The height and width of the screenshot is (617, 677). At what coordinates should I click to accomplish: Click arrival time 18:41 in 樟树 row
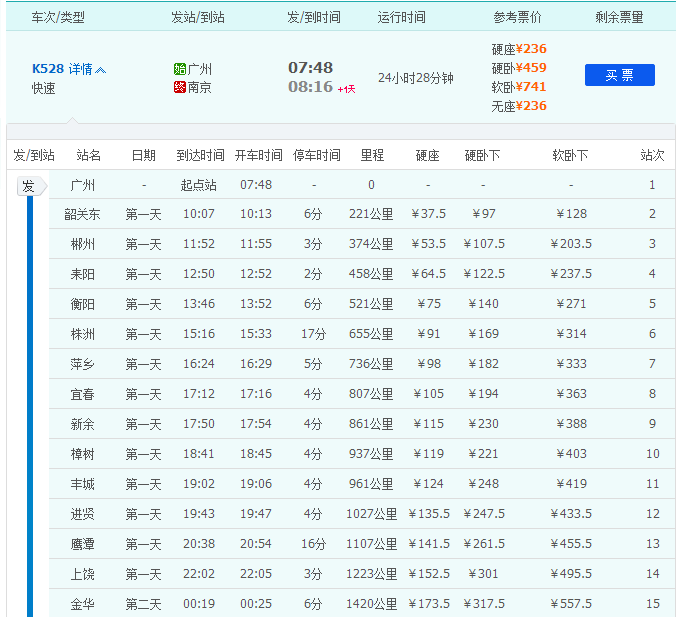pos(199,453)
